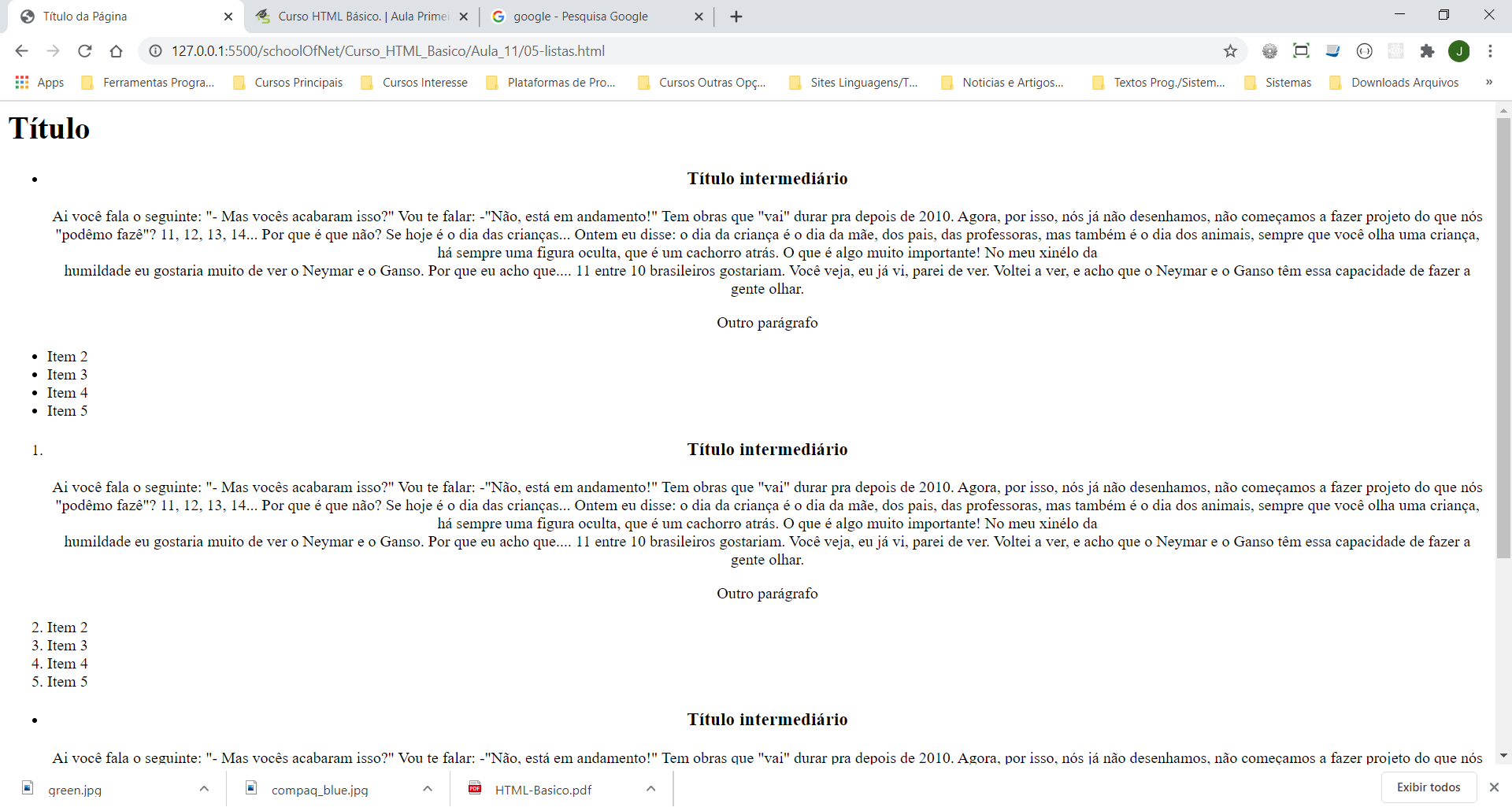Viewport: 1512px width, 811px height.
Task: Open Cursos Outras Opç... bookmark folder
Action: point(702,83)
